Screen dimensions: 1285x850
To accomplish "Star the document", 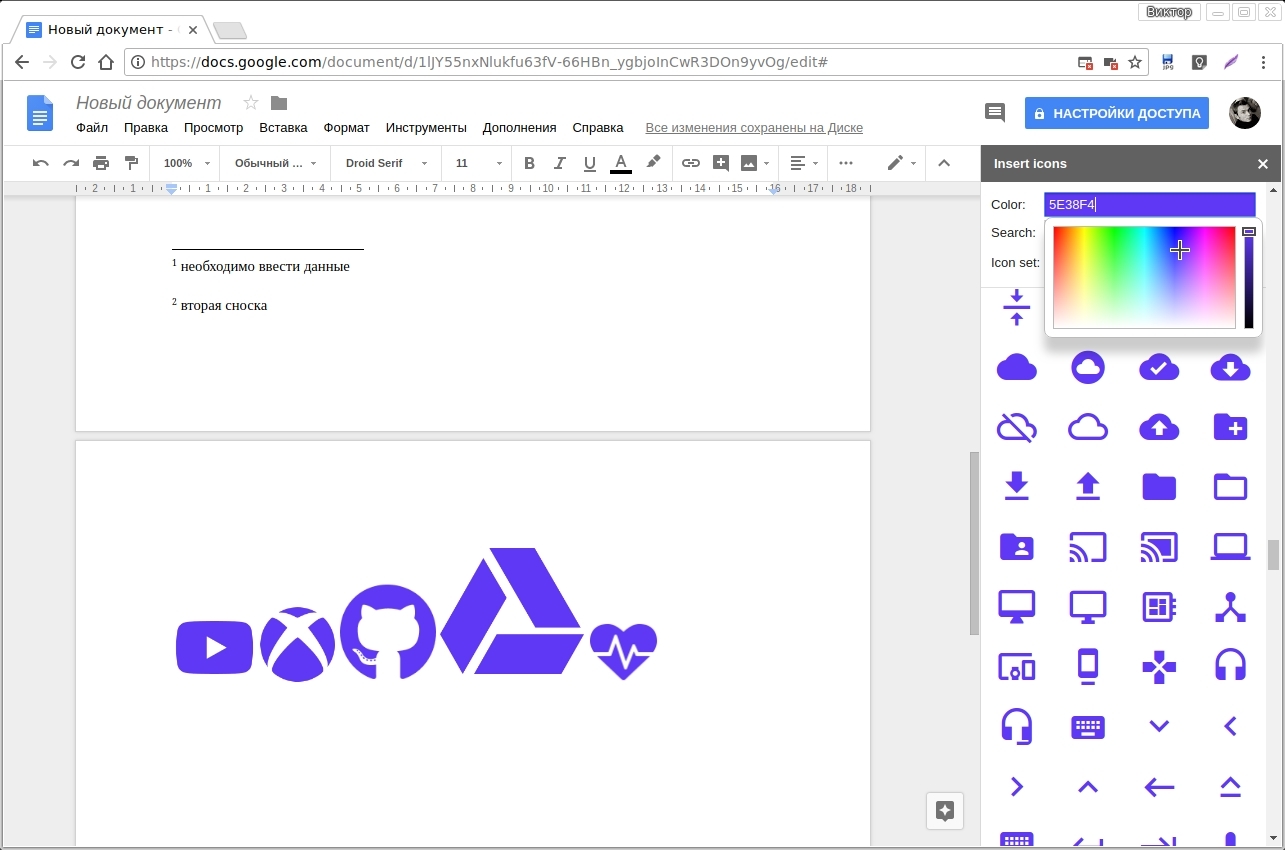I will coord(251,103).
